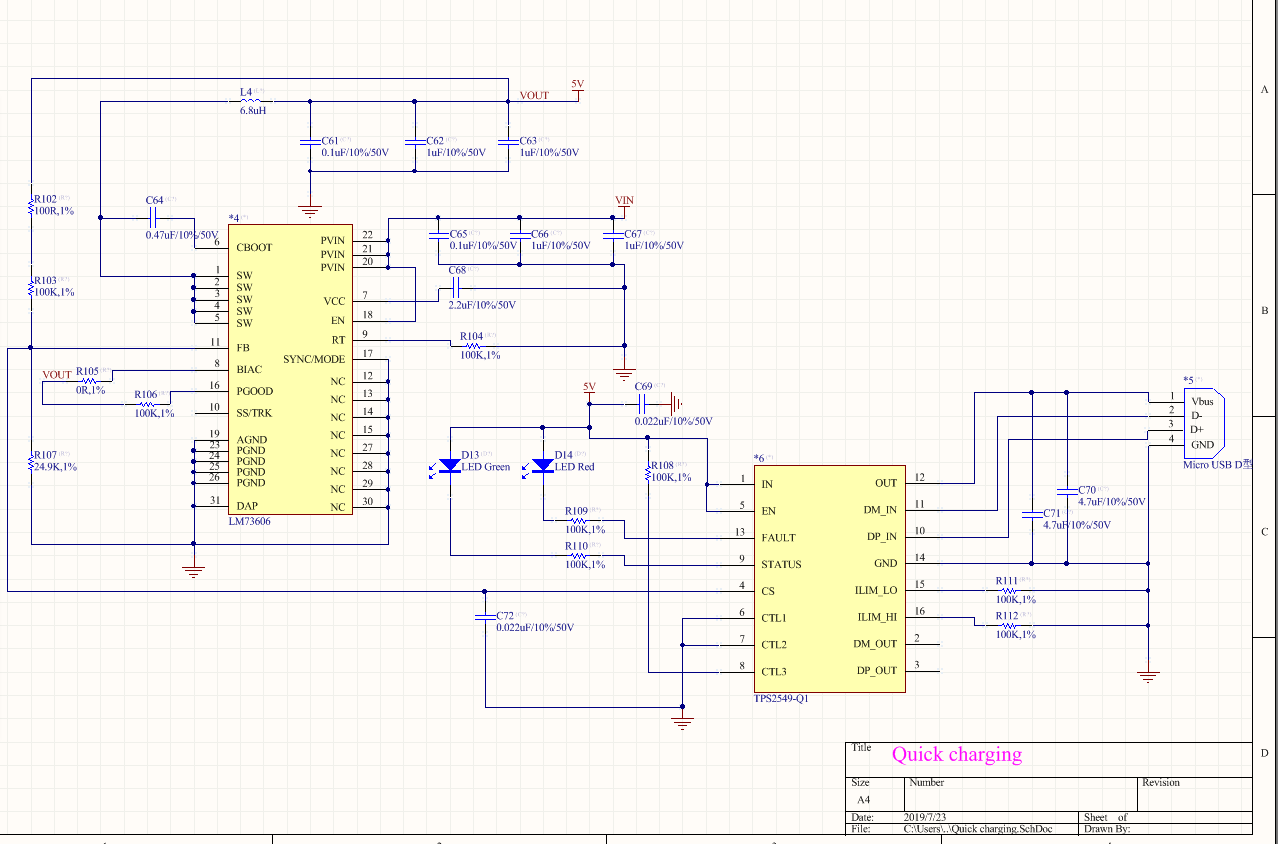Click the R102 100R,1% label
1278x844 pixels.
pos(54,205)
